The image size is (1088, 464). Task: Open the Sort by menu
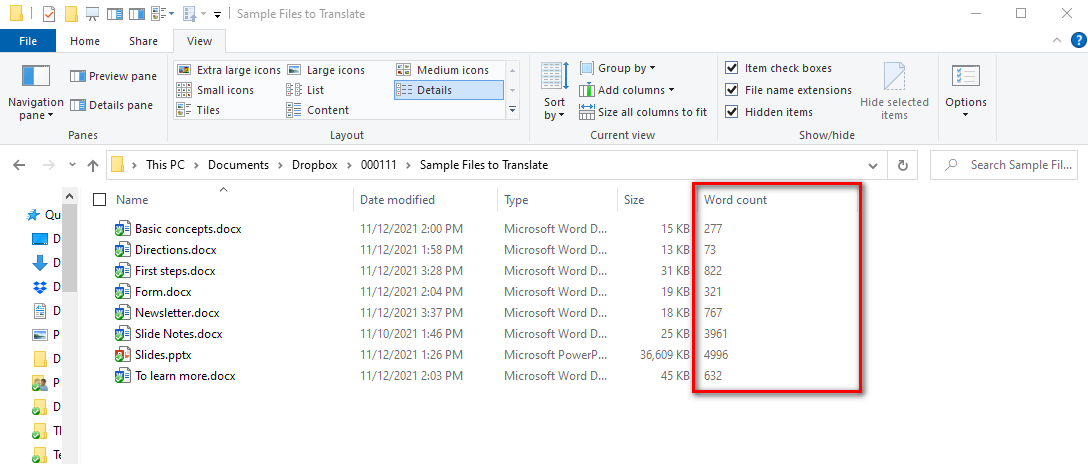coord(554,91)
